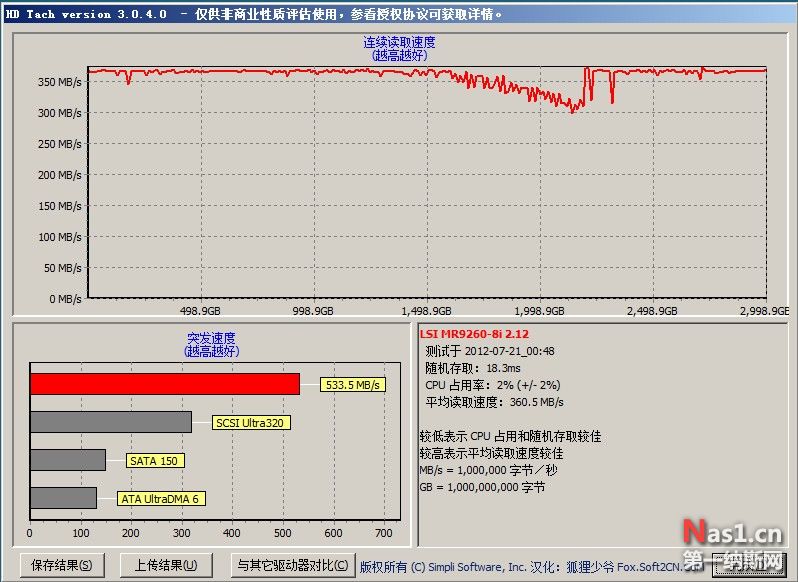Click the SATA 150 label
798x582 pixels.
pos(155,461)
